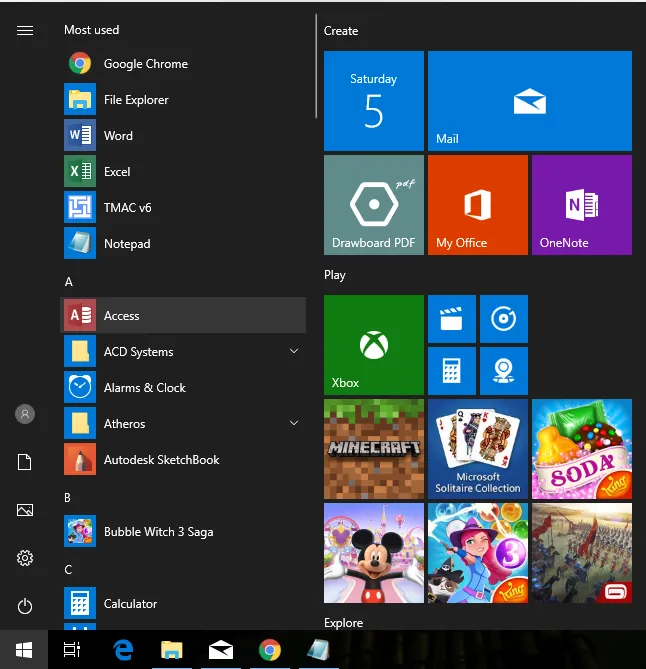Click the letter B section header

tap(67, 497)
